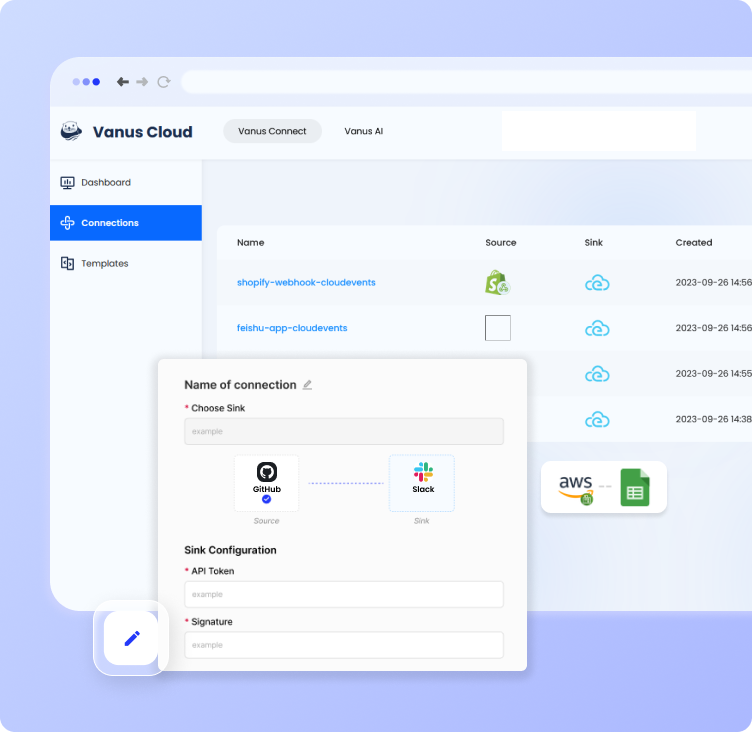Image resolution: width=752 pixels, height=732 pixels.
Task: Open shopify-webhook-cloudevents connection link
Action: (306, 283)
